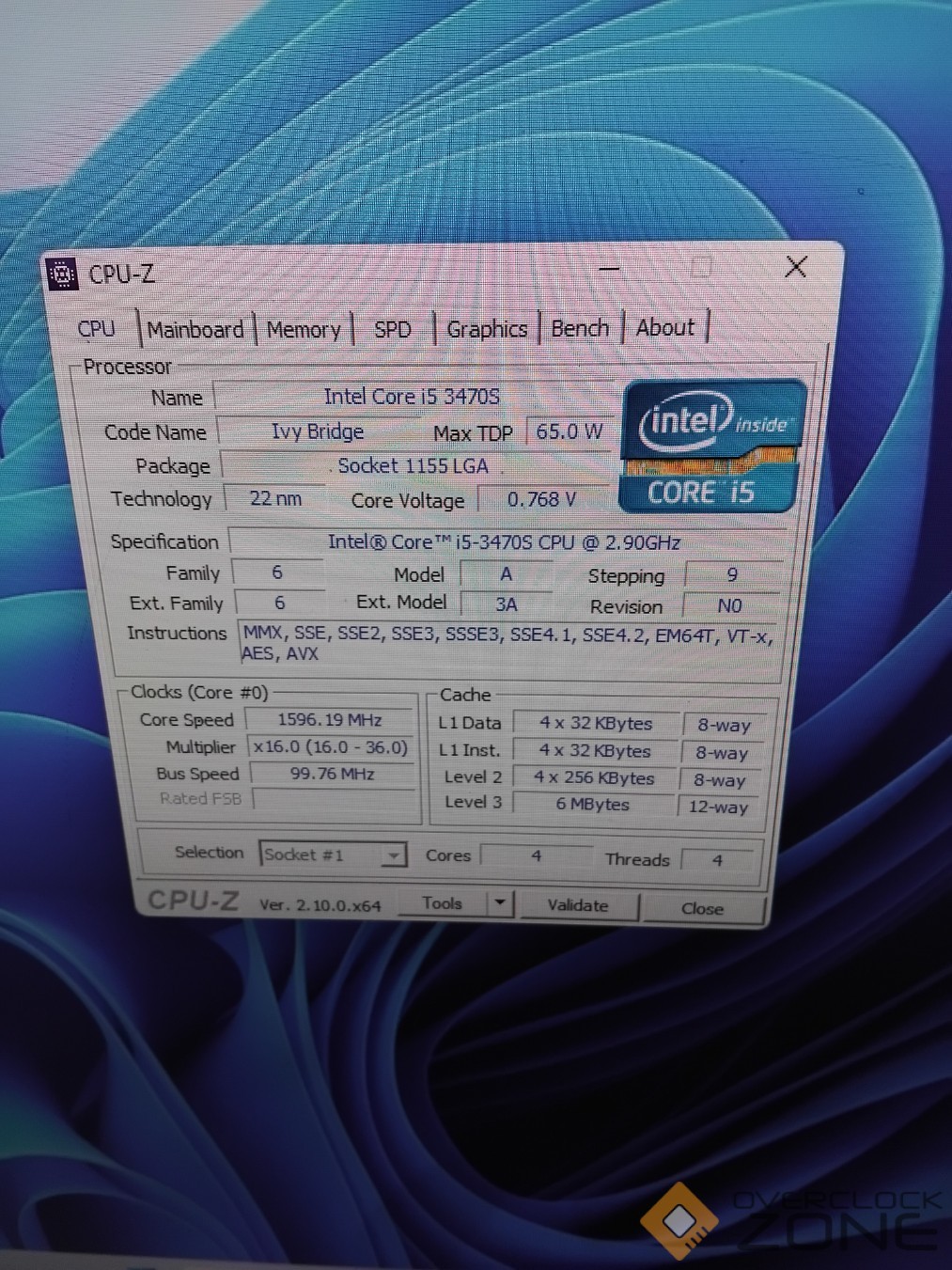Close CPU-Z with the title bar X
952x1270 pixels.
coord(796,267)
